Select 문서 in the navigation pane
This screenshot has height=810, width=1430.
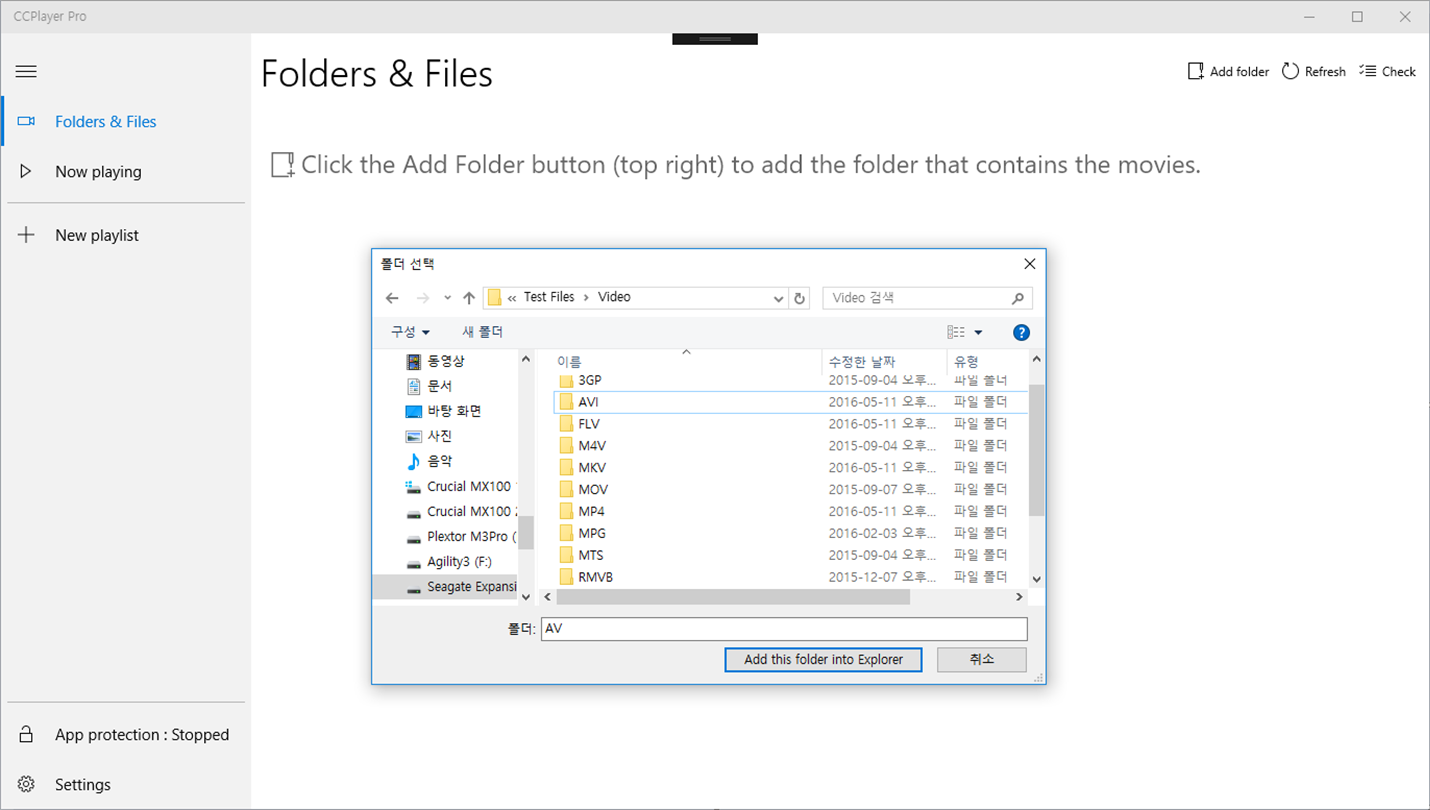coord(430,386)
